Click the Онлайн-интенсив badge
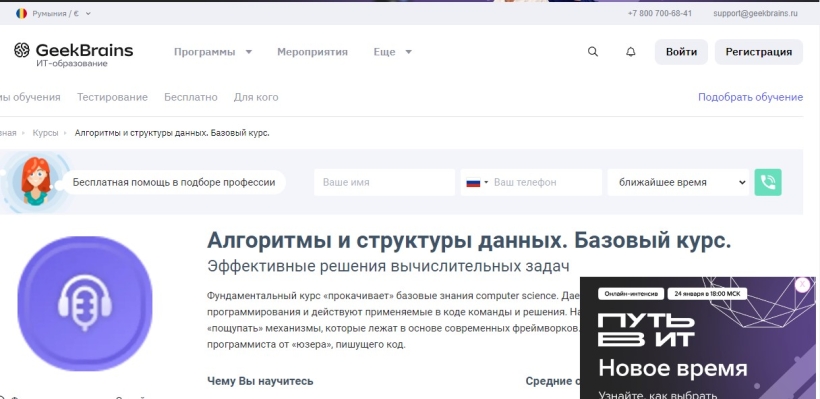Image resolution: width=820 pixels, height=399 pixels. (x=631, y=294)
